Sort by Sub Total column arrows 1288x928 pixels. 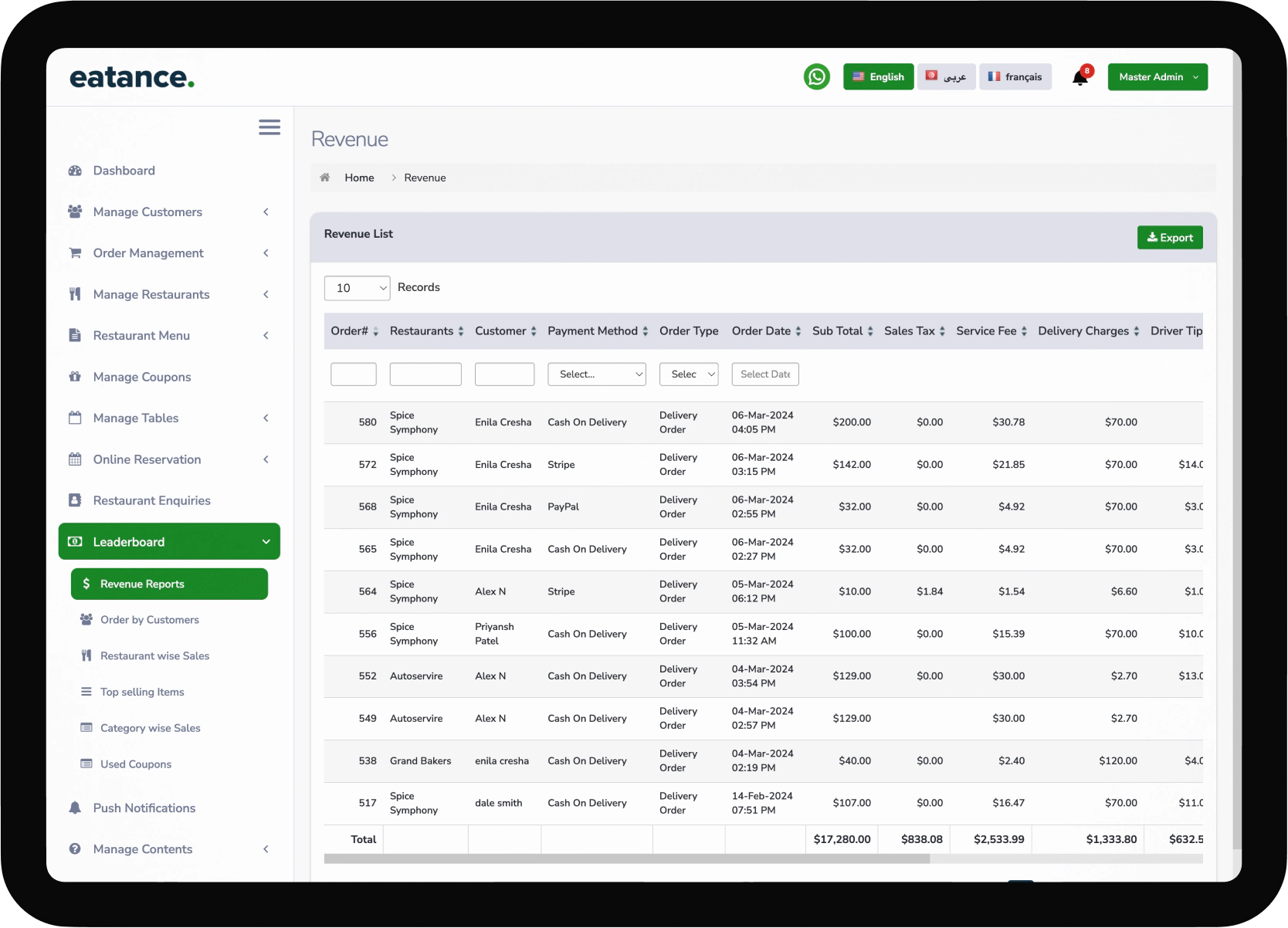(x=870, y=332)
